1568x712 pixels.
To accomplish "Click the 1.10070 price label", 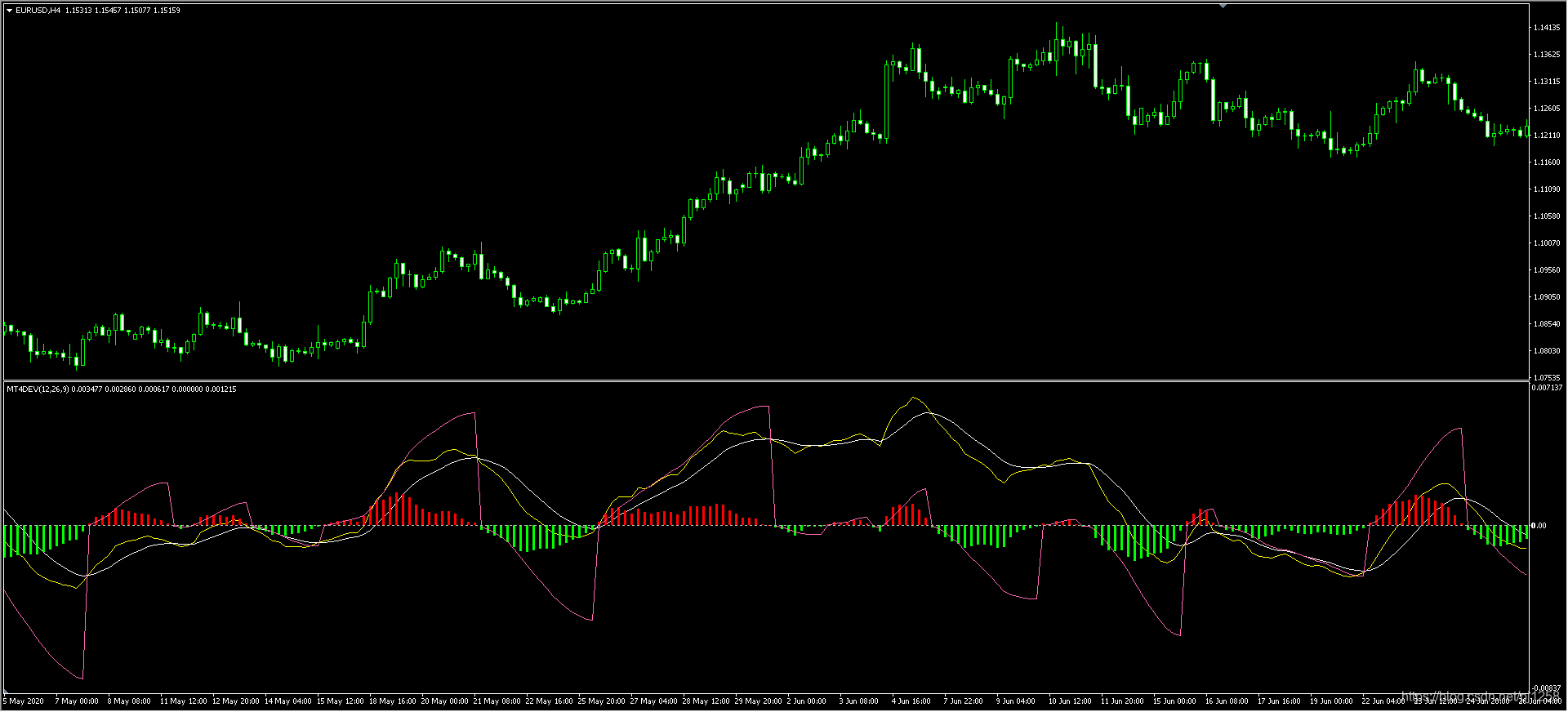I will (1547, 243).
